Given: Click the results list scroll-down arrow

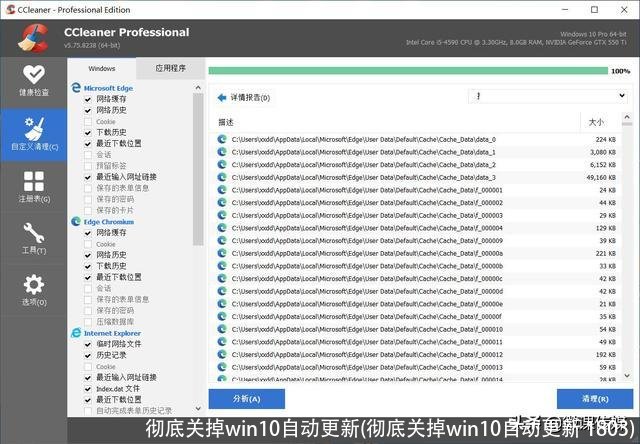Looking at the screenshot, I should [x=627, y=375].
